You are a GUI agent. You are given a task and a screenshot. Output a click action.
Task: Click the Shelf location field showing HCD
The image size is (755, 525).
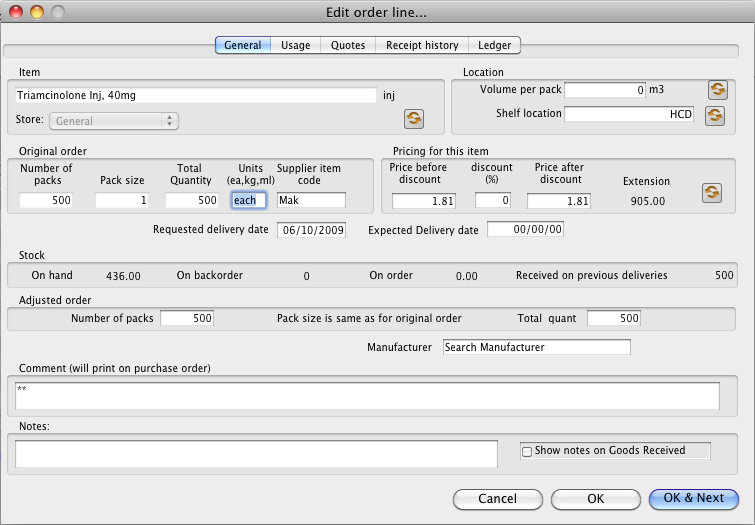629,114
